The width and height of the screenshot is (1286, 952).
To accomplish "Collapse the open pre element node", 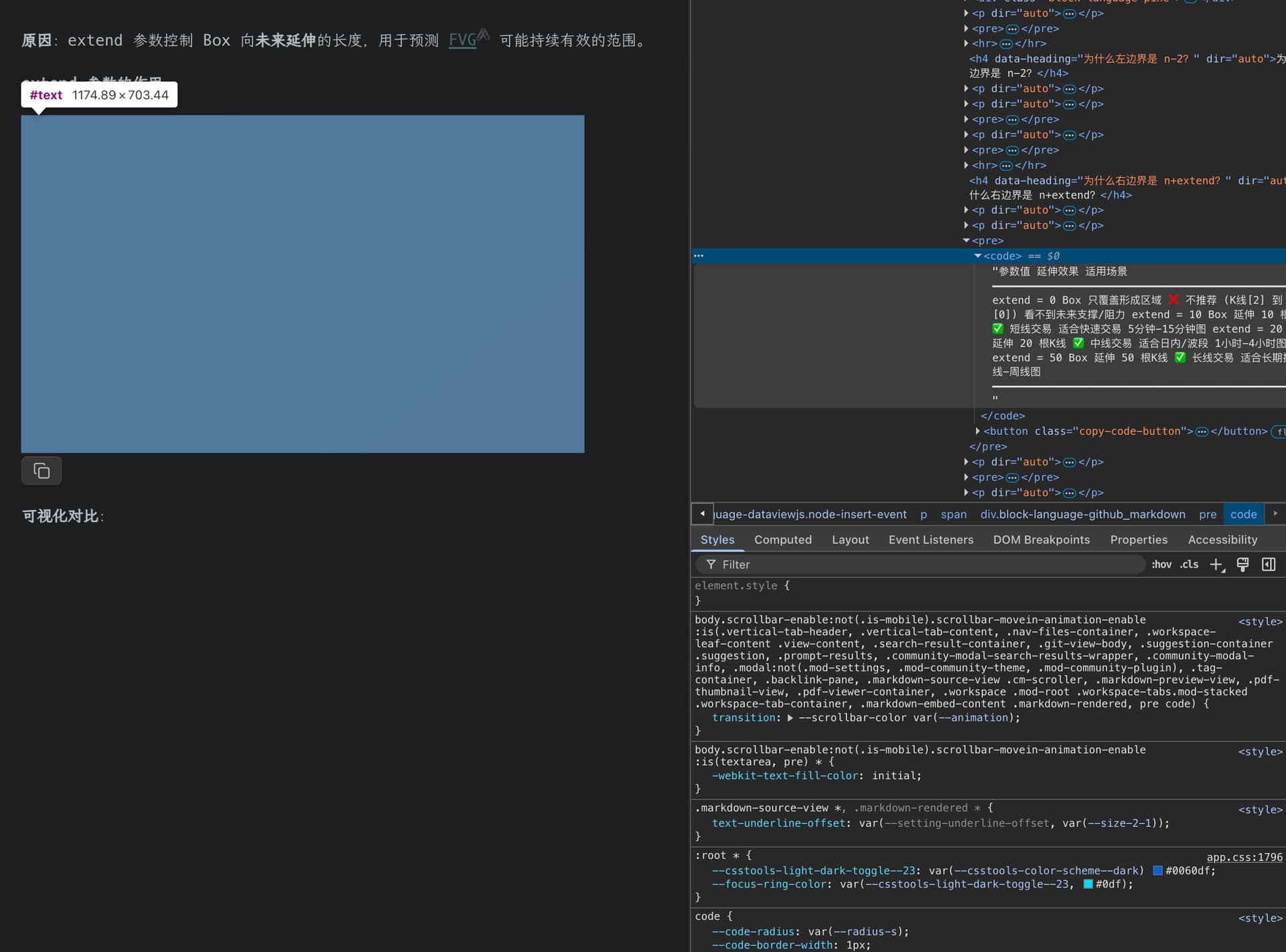I will [966, 241].
